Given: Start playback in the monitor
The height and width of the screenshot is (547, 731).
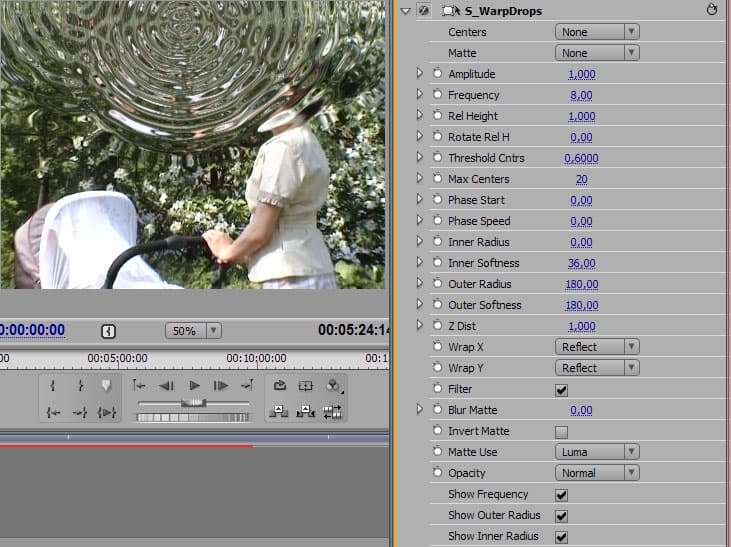Looking at the screenshot, I should 194,386.
